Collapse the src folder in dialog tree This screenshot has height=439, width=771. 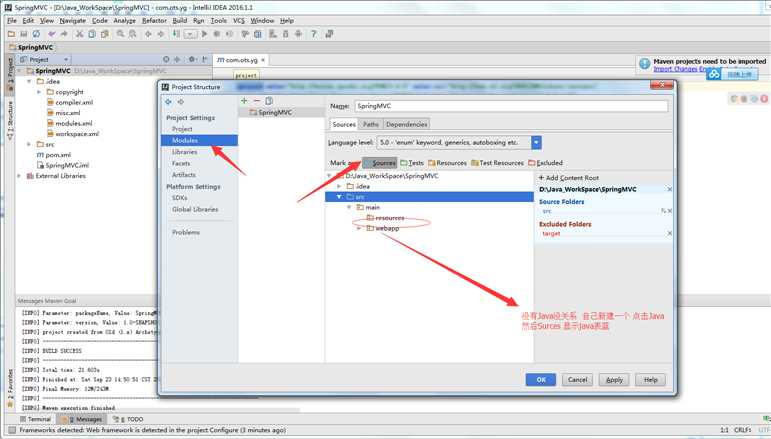pyautogui.click(x=339, y=197)
